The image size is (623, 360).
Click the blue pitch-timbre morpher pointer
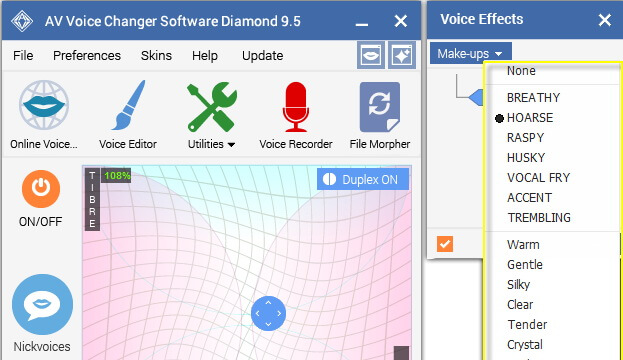click(x=268, y=314)
